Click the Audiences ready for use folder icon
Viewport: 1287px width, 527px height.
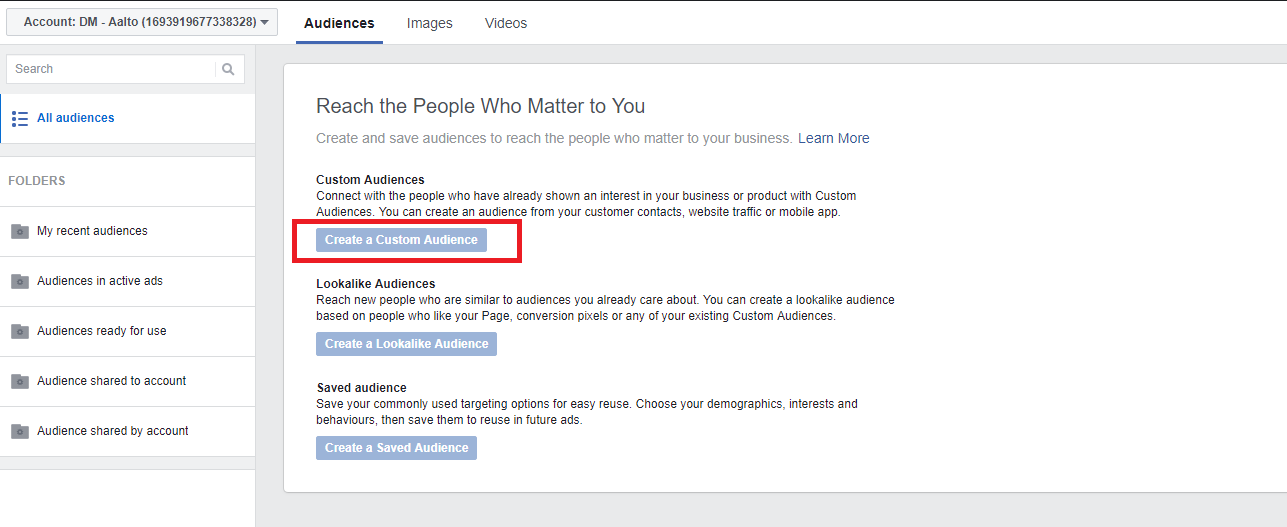point(20,331)
